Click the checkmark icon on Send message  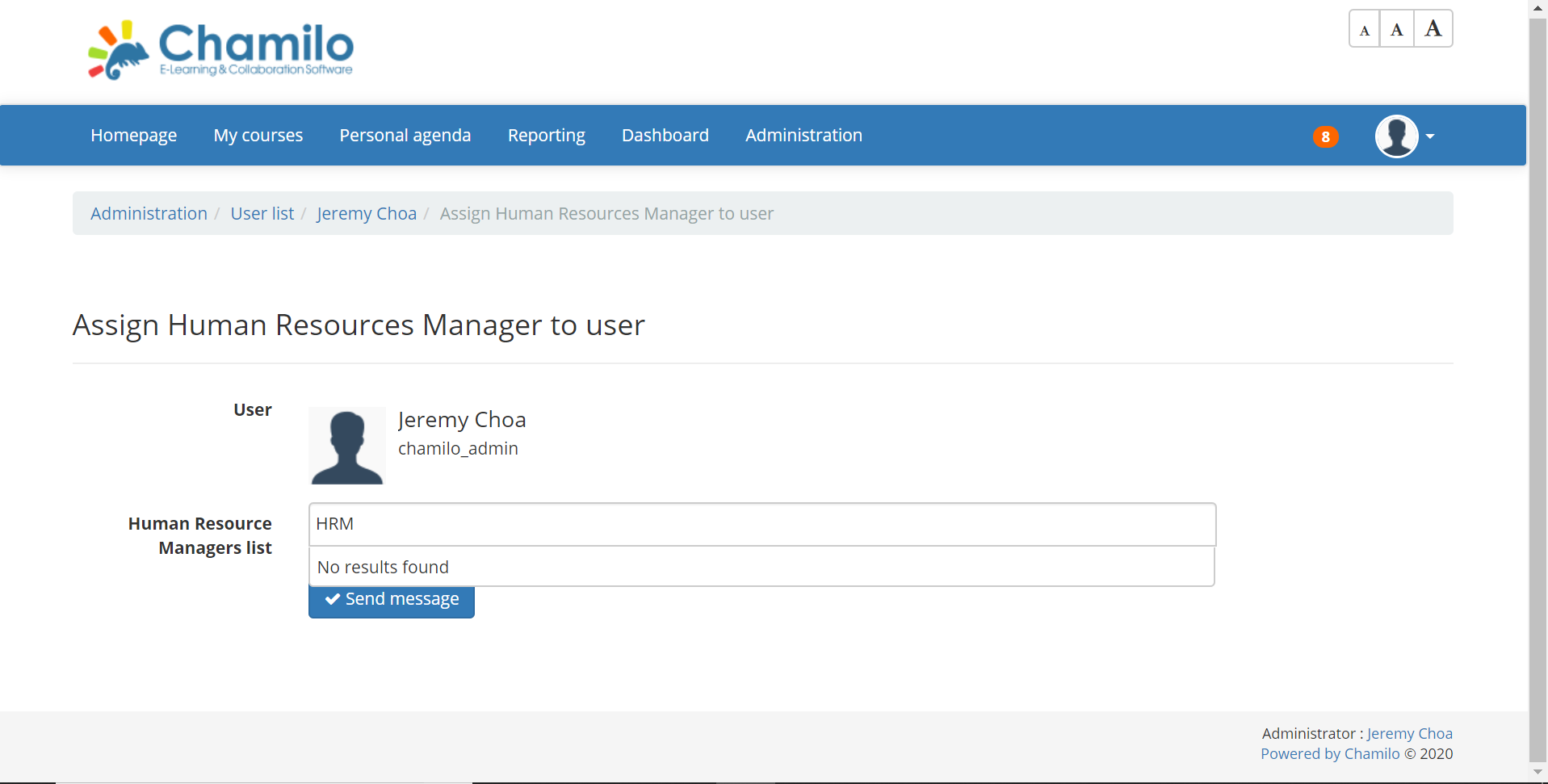point(332,598)
